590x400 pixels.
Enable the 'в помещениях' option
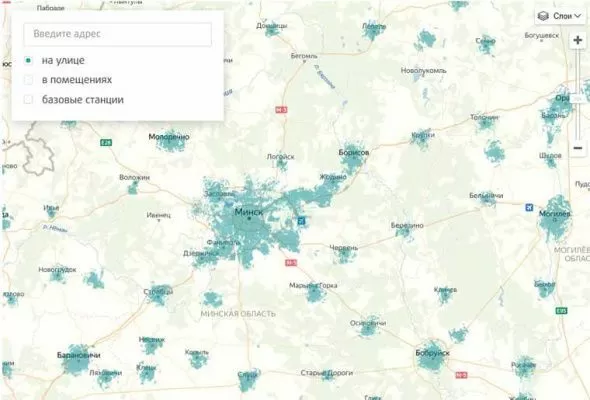[x=28, y=80]
